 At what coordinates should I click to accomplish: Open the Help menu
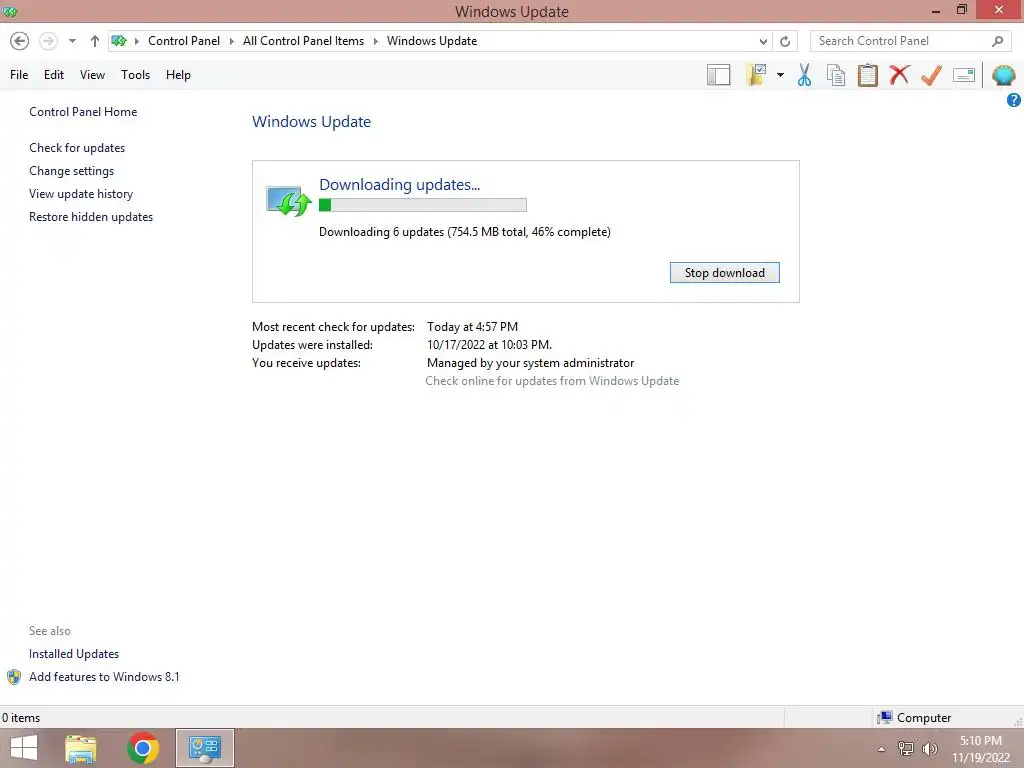tap(178, 75)
